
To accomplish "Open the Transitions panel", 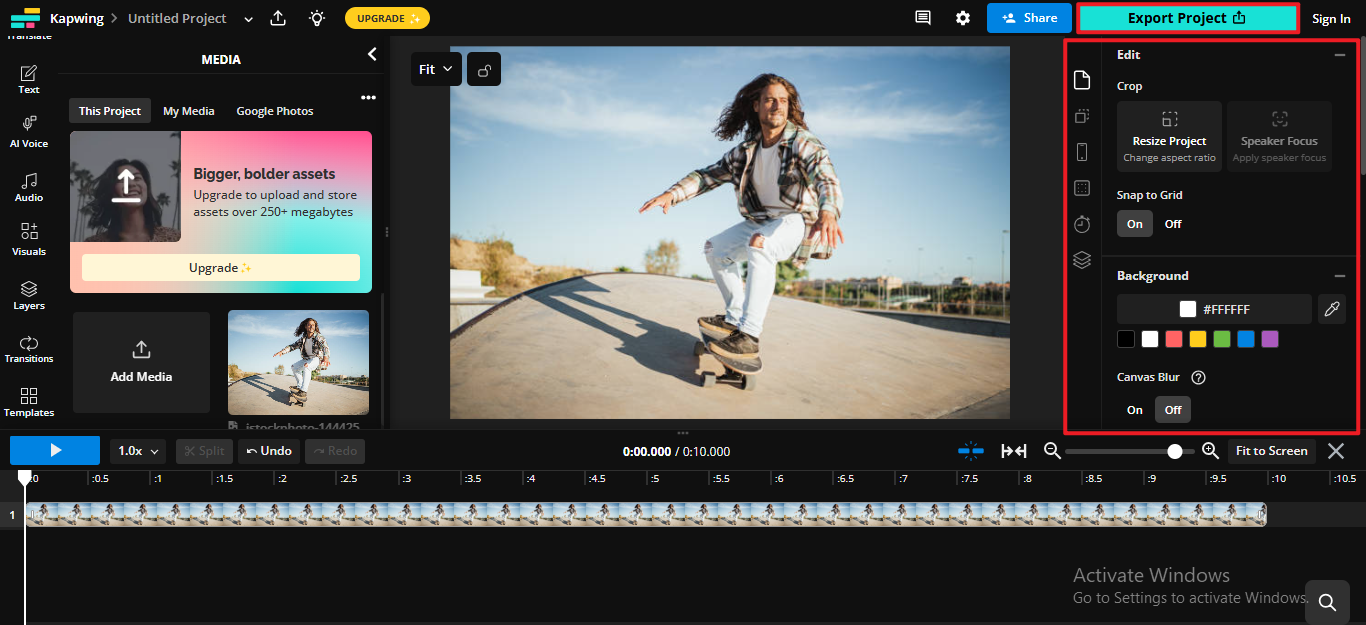I will (x=29, y=349).
